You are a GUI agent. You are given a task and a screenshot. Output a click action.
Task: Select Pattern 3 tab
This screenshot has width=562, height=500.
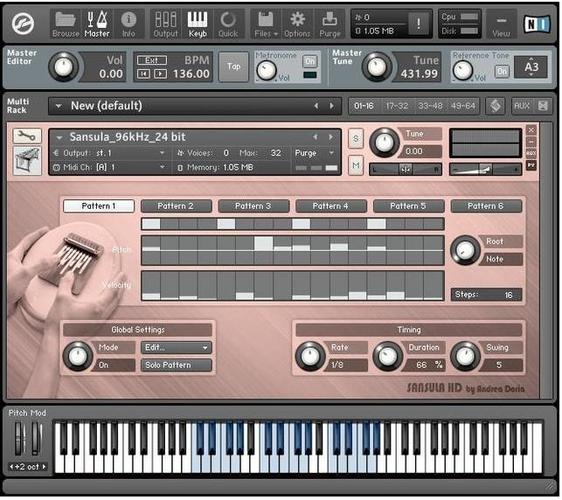pos(253,206)
